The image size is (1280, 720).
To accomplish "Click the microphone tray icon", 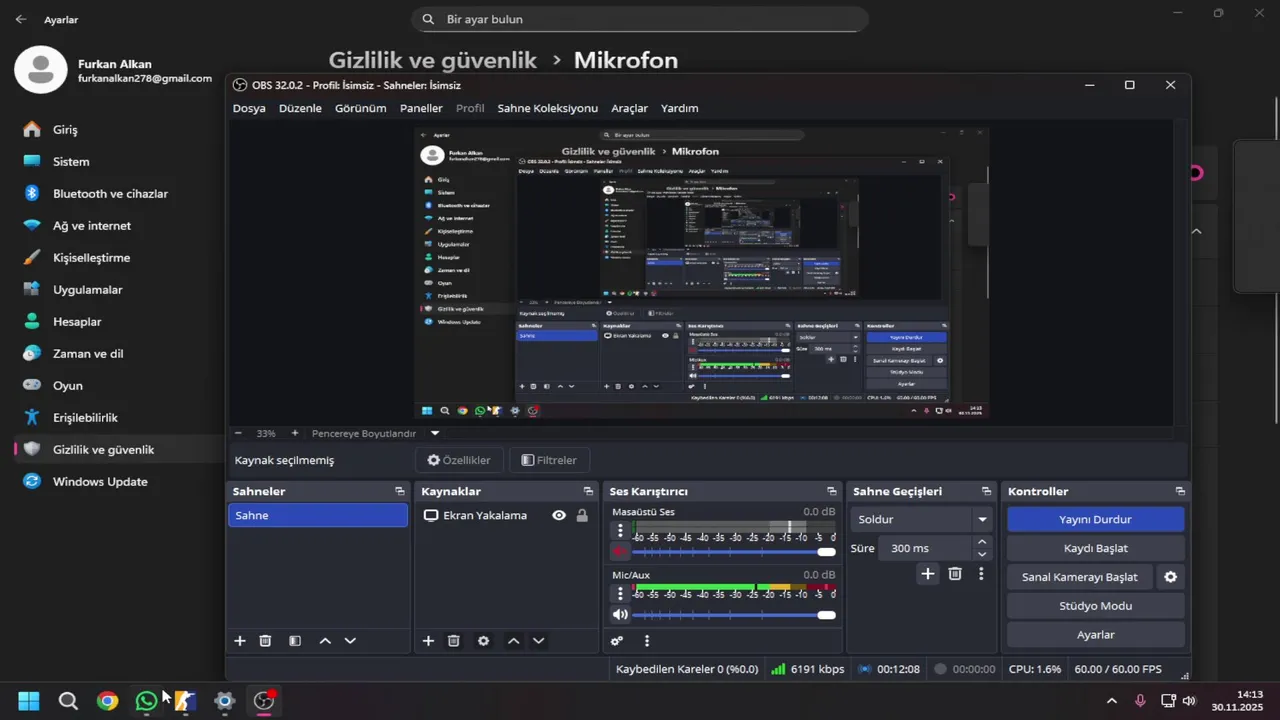I will 1141,700.
